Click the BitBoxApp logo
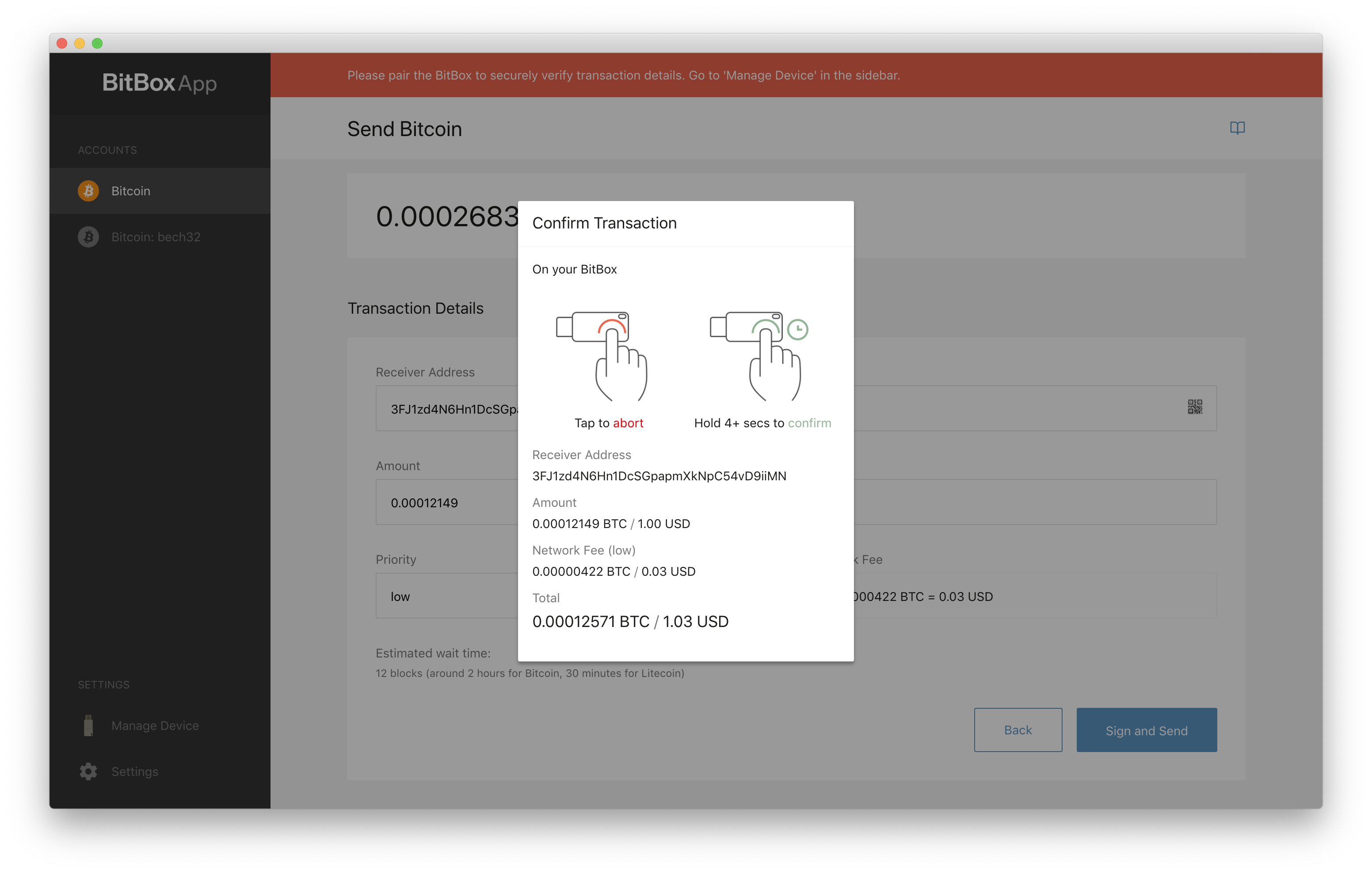Screen dimensions: 1372x874 [x=160, y=83]
